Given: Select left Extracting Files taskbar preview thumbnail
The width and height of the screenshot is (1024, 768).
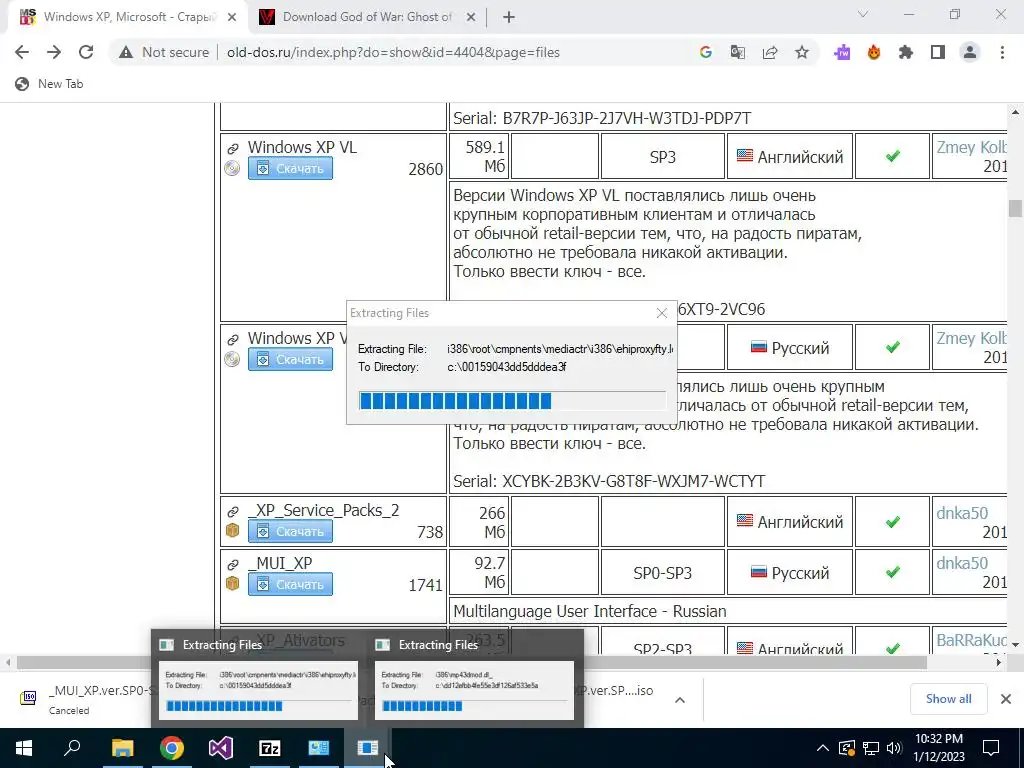Looking at the screenshot, I should tap(258, 690).
